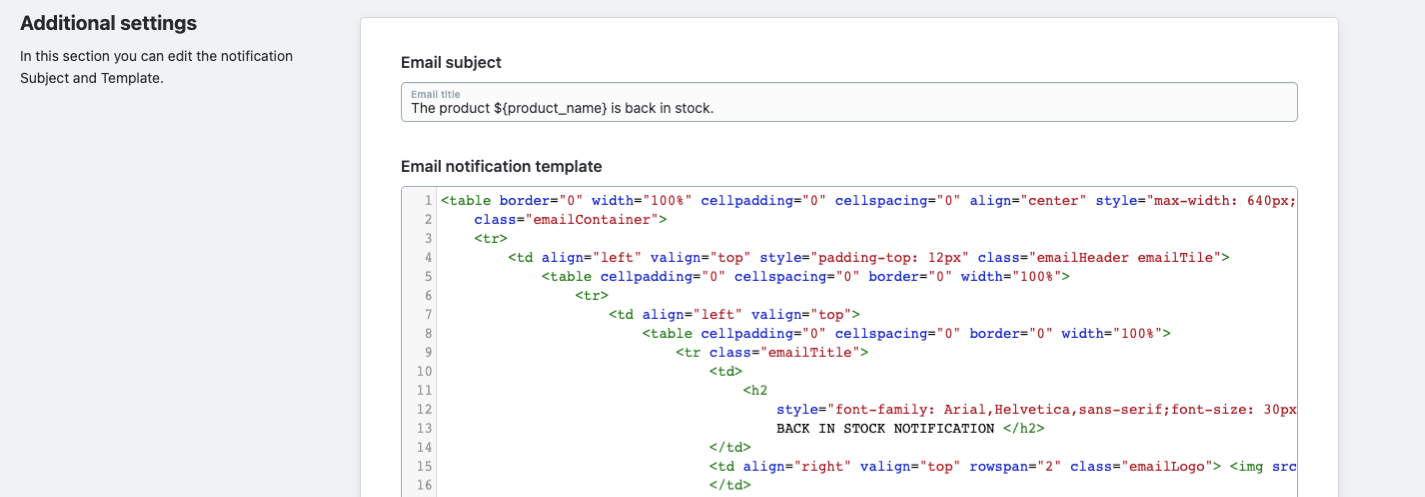Select line number 3 in the gutter
1425x497 pixels.
point(428,238)
